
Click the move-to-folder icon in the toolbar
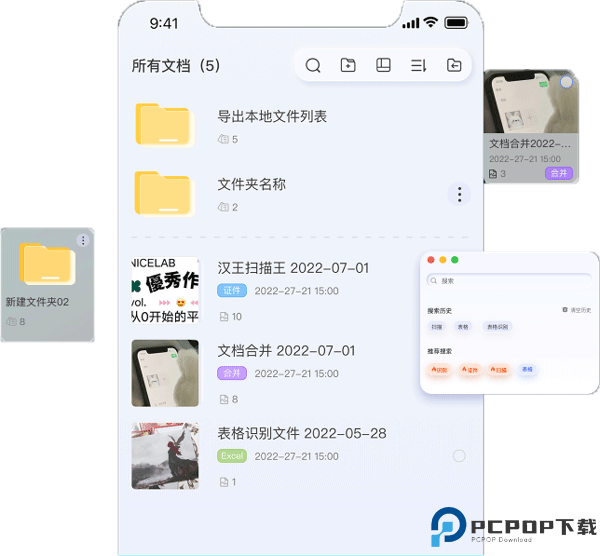454,66
